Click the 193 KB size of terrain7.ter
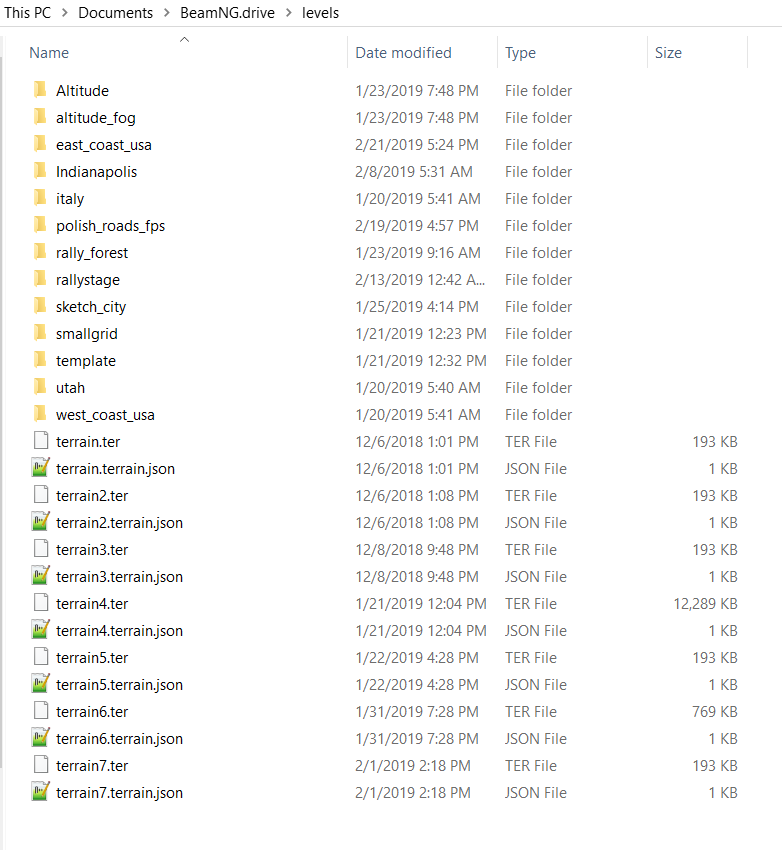782x850 pixels. point(715,765)
